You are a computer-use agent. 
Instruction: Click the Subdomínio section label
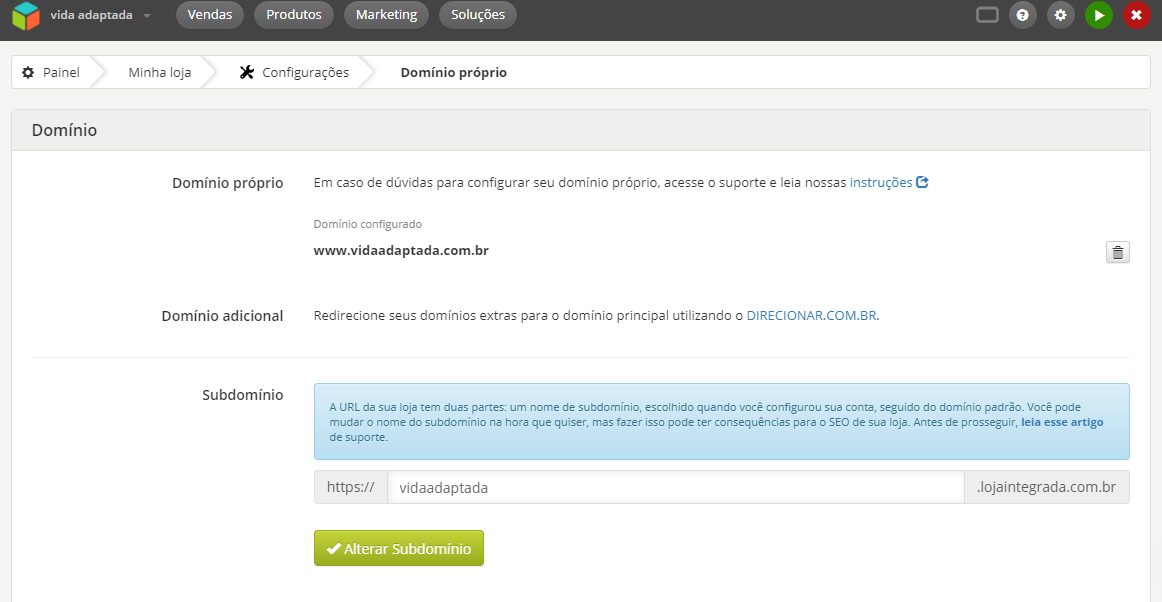(x=242, y=395)
